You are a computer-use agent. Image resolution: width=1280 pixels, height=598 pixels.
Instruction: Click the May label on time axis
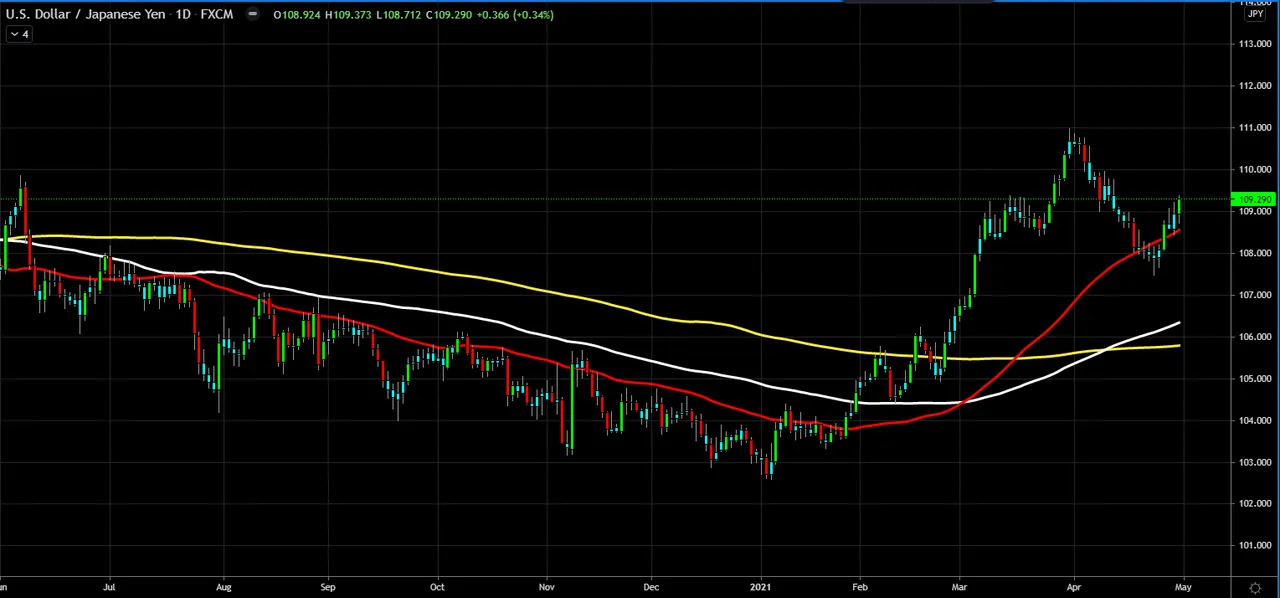click(x=1183, y=587)
